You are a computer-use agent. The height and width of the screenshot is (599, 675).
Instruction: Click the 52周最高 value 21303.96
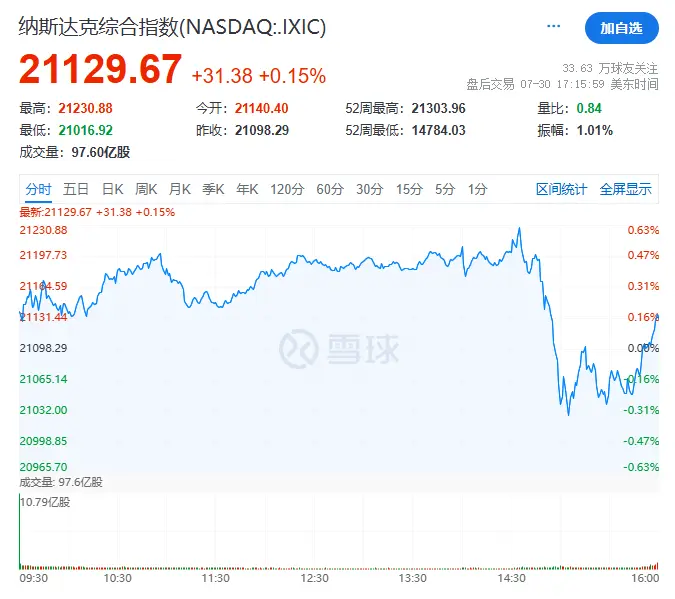(x=439, y=108)
